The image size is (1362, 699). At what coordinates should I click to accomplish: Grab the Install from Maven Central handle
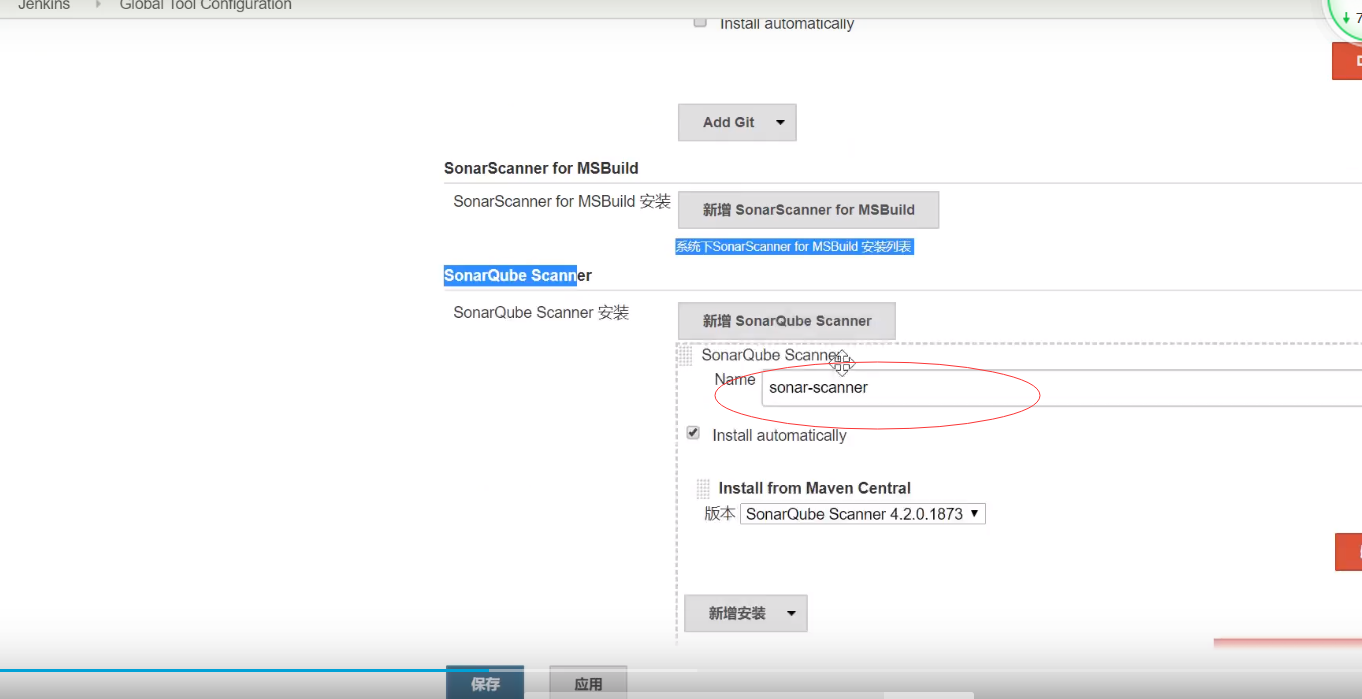703,488
